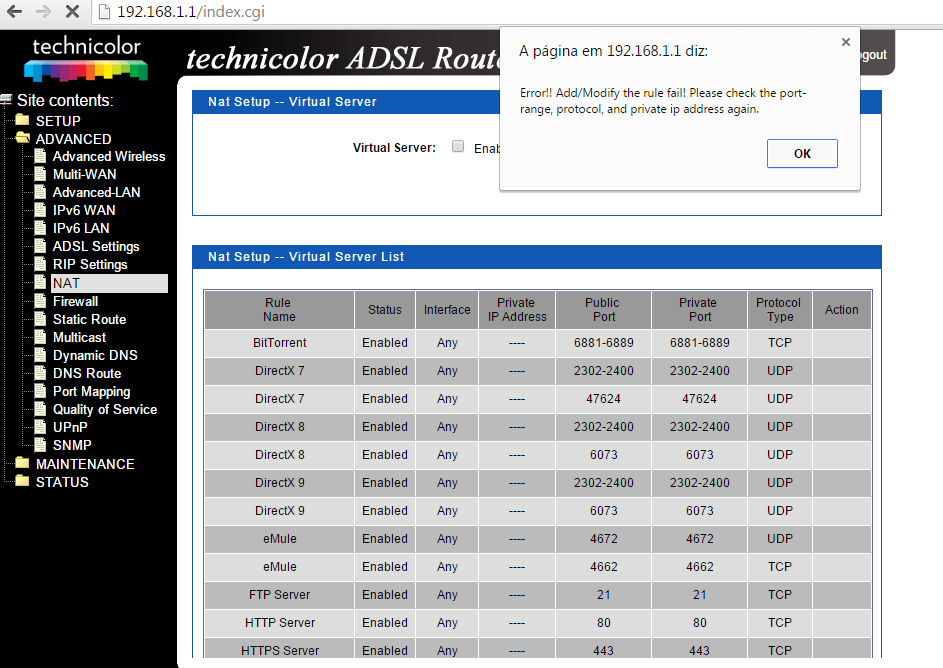Click the page icon beside Dynamic DNS
The height and width of the screenshot is (668, 943).
tap(40, 355)
